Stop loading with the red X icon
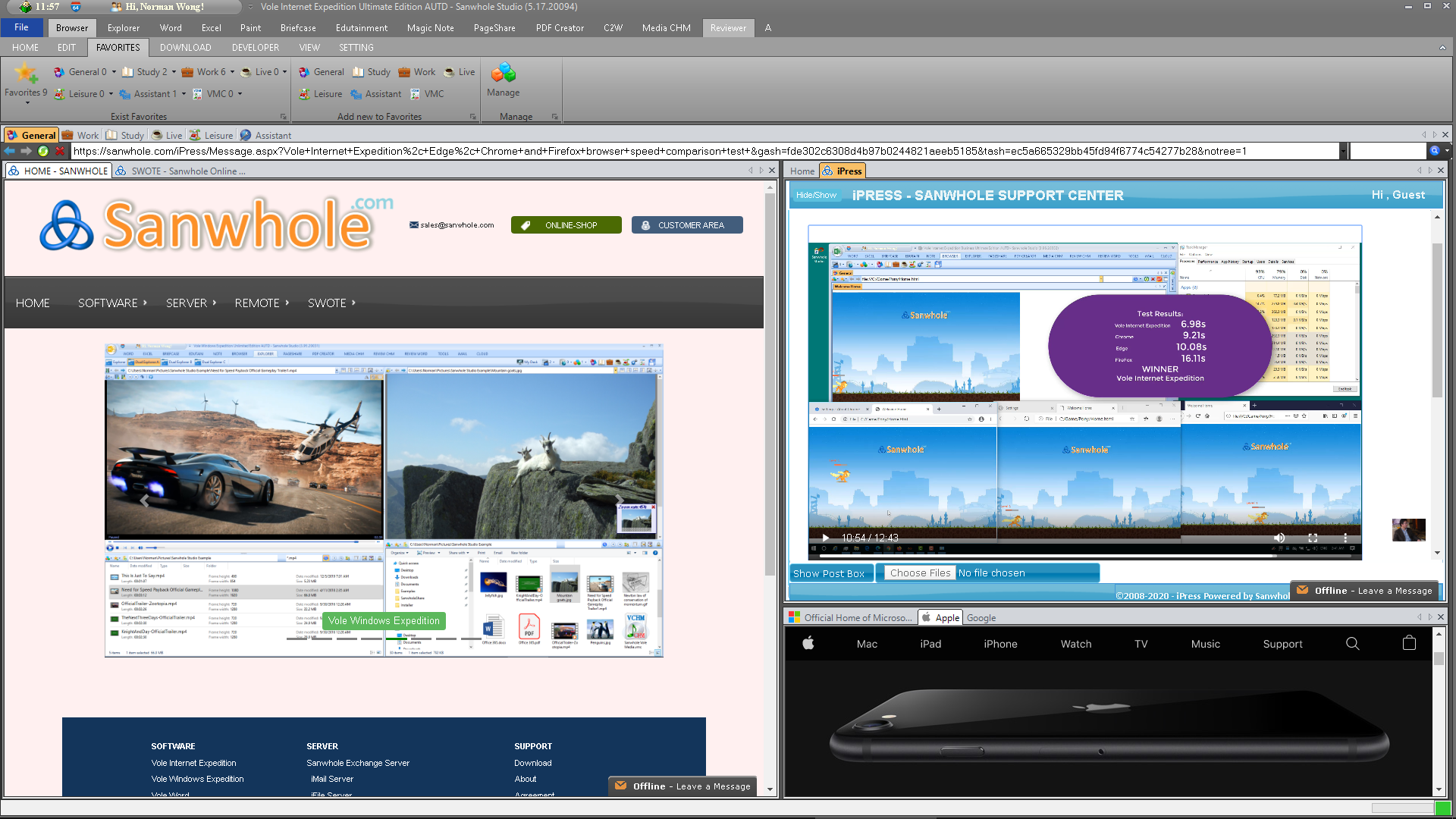The height and width of the screenshot is (819, 1456). (60, 151)
